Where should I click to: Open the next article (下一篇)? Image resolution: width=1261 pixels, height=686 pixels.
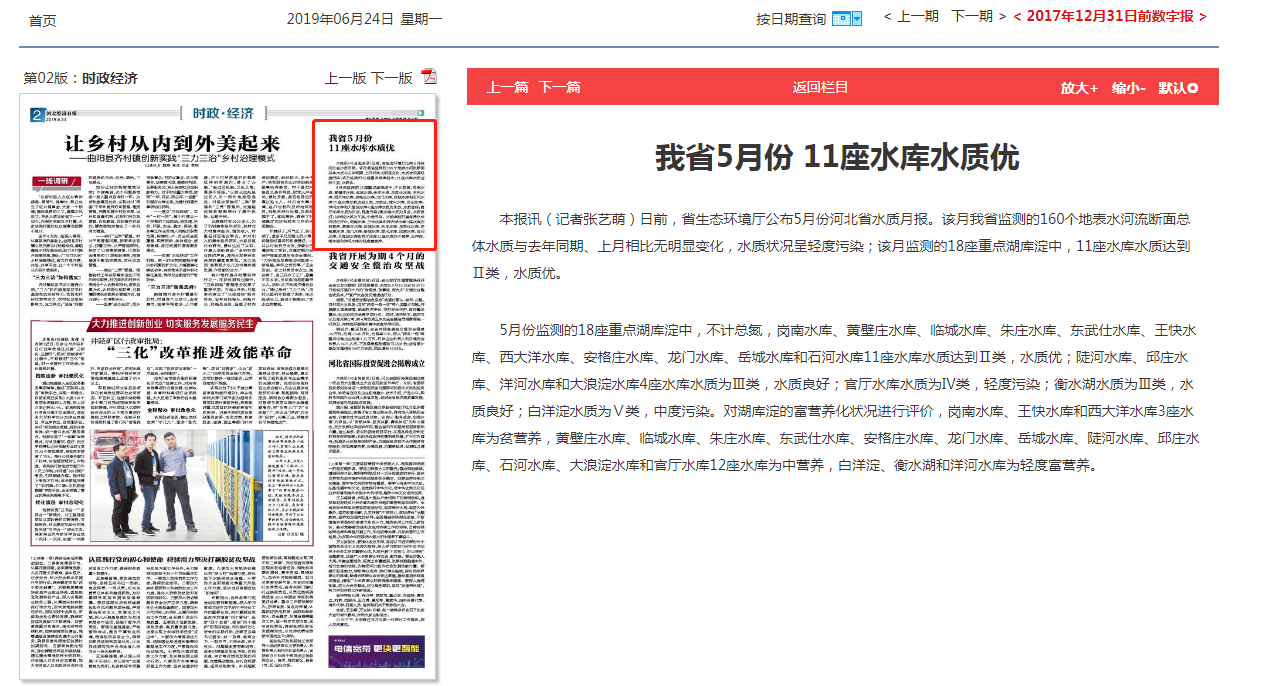tap(559, 87)
